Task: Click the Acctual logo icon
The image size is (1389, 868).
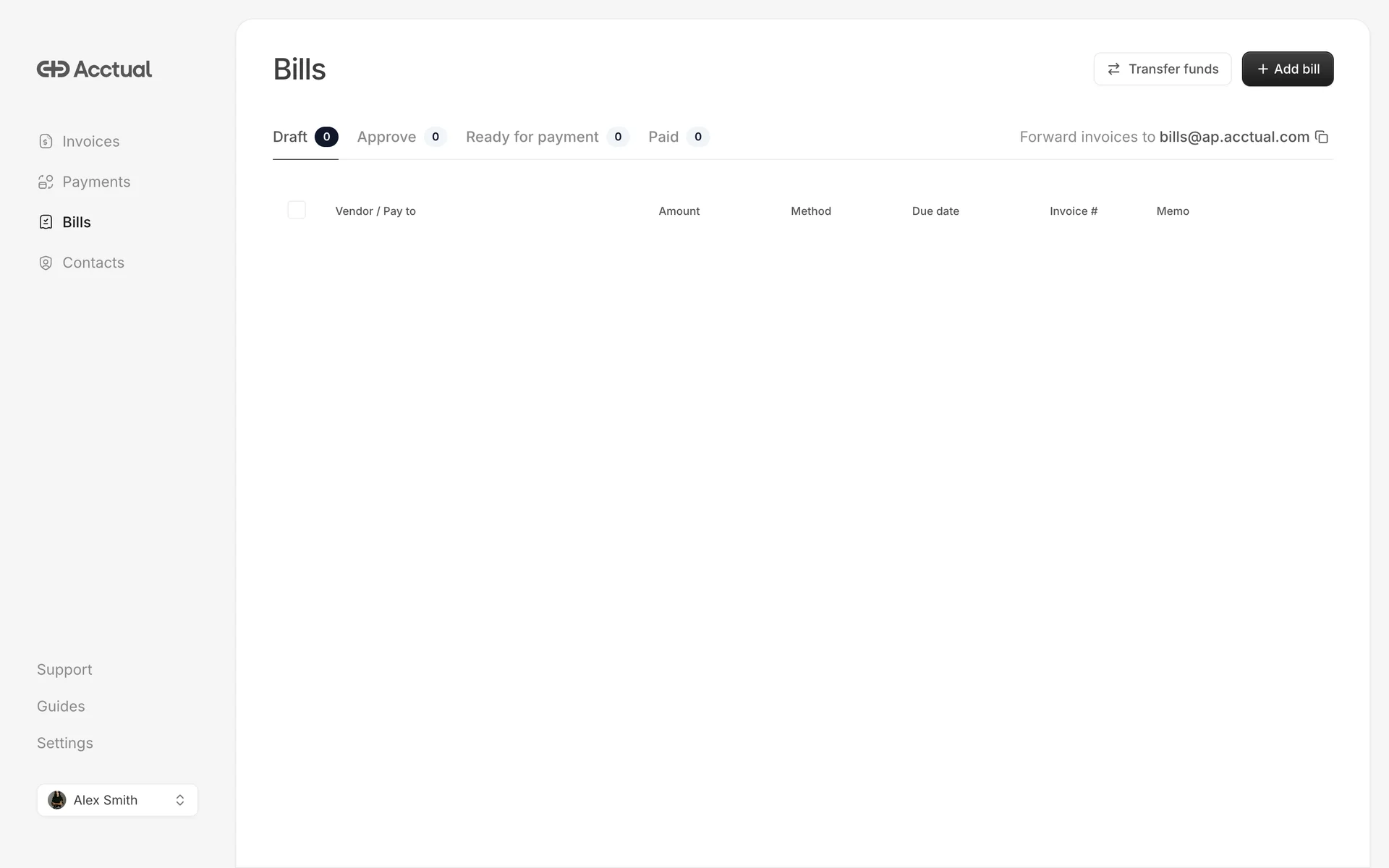Action: coord(53,69)
